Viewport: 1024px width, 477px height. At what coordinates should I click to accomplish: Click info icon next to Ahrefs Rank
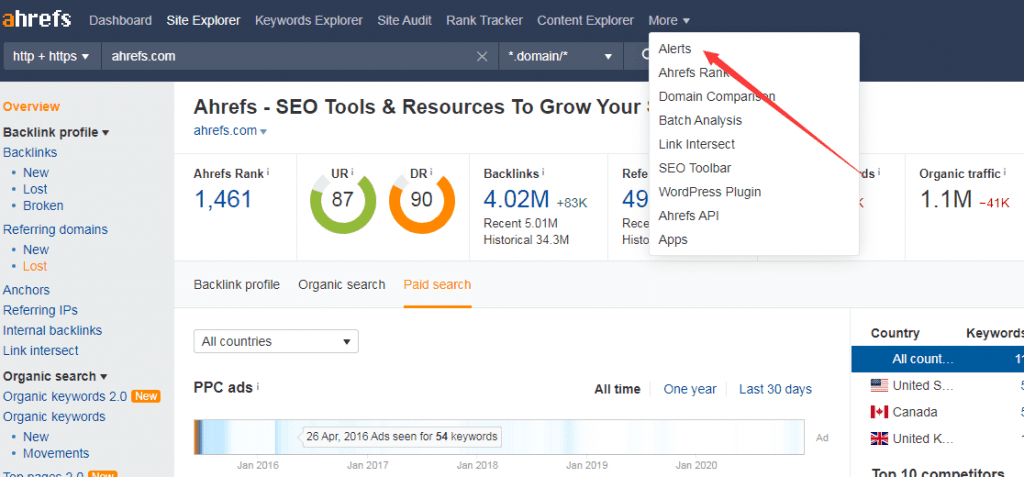268,173
